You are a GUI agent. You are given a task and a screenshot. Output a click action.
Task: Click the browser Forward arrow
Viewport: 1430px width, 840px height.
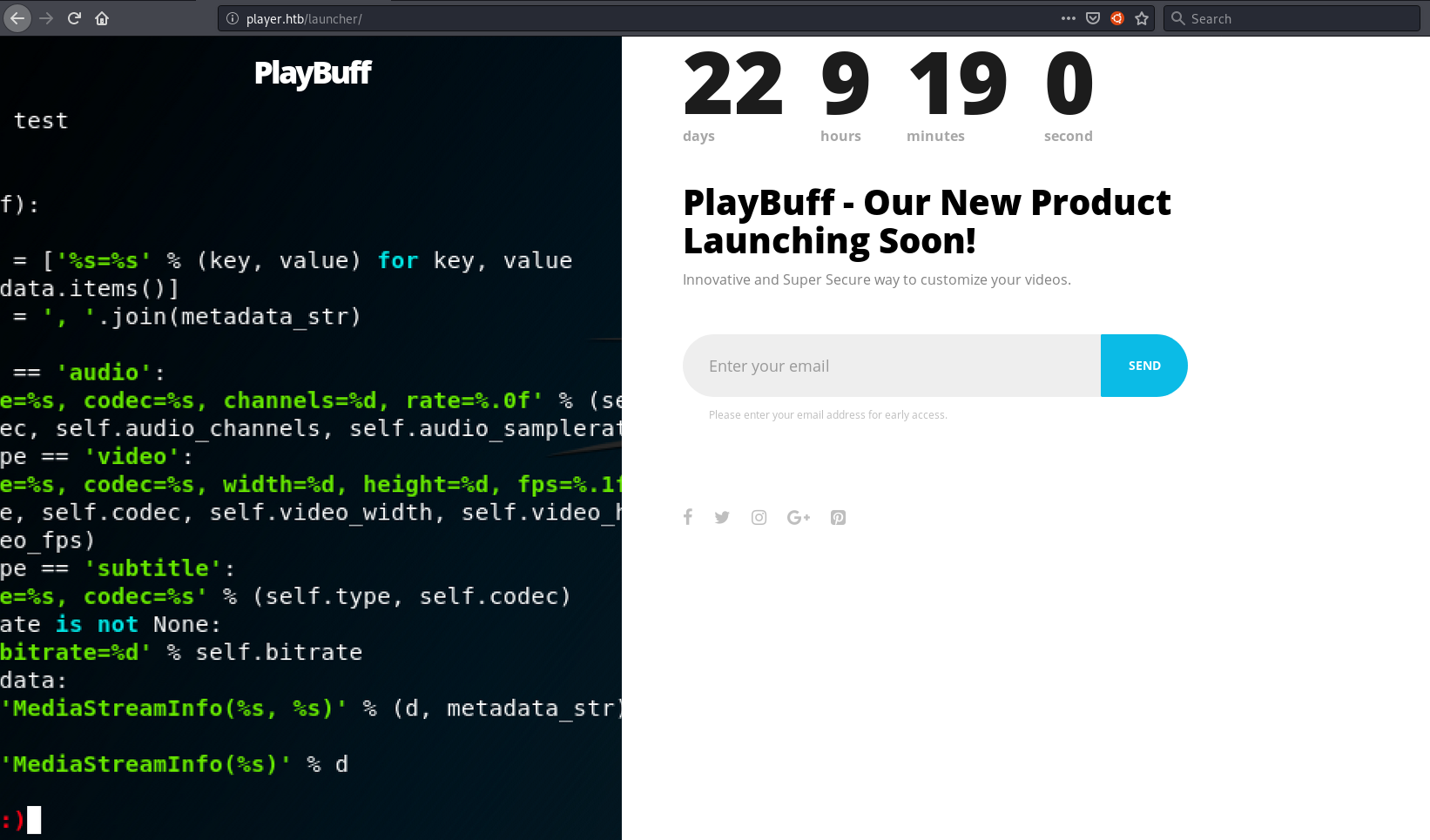click(x=46, y=18)
